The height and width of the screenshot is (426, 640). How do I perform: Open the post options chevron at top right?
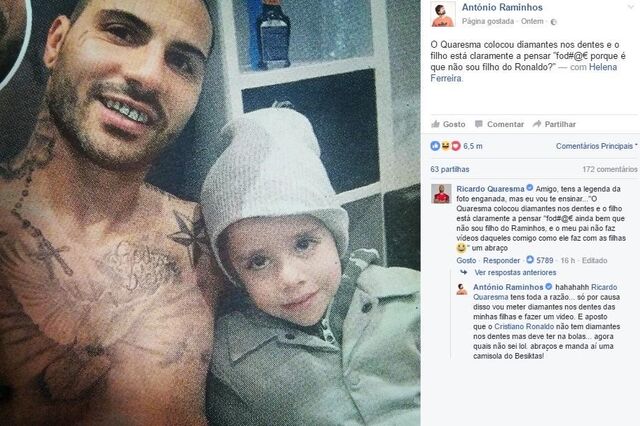[x=631, y=7]
